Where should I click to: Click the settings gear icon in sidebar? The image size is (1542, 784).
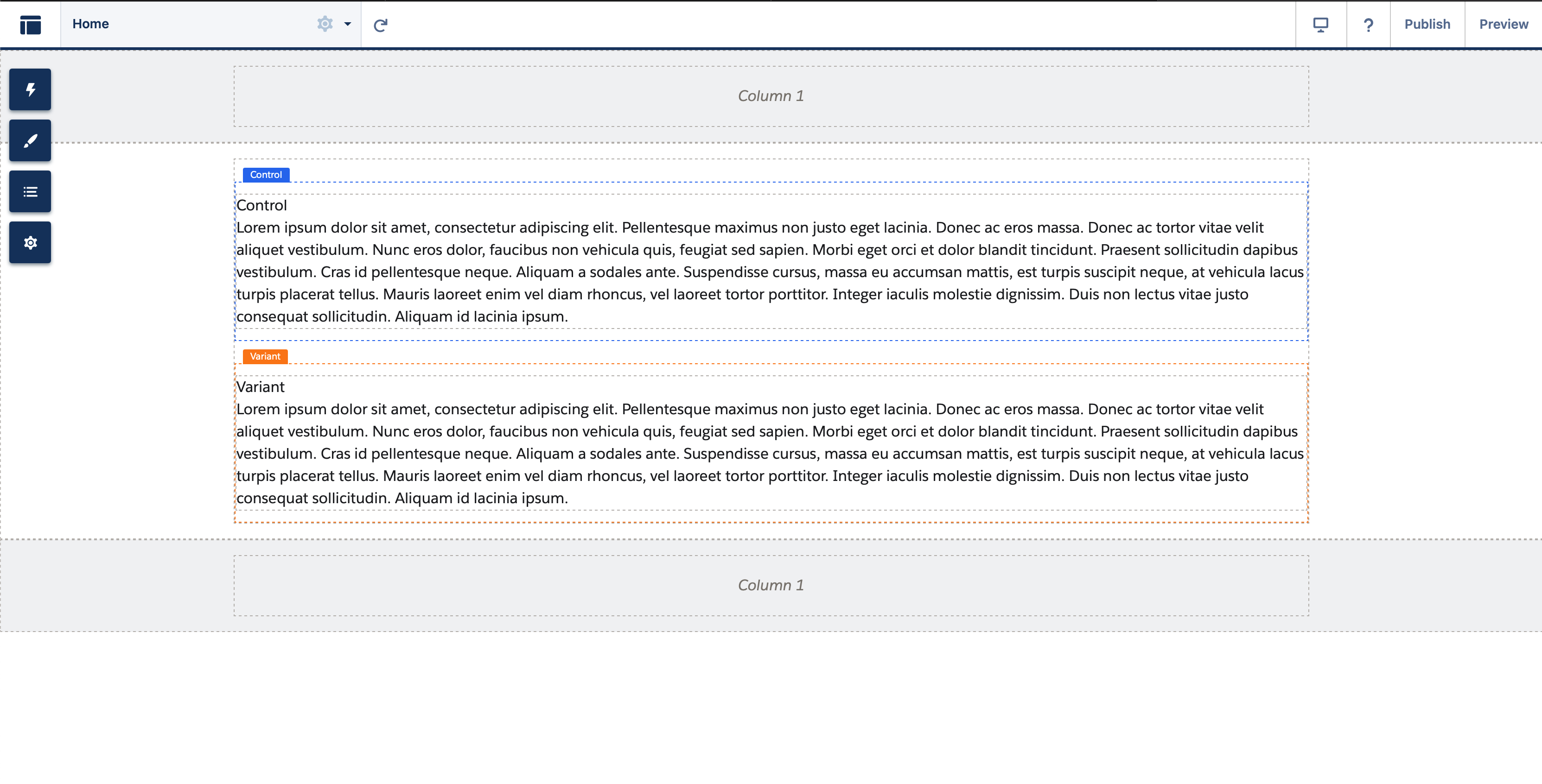[30, 243]
